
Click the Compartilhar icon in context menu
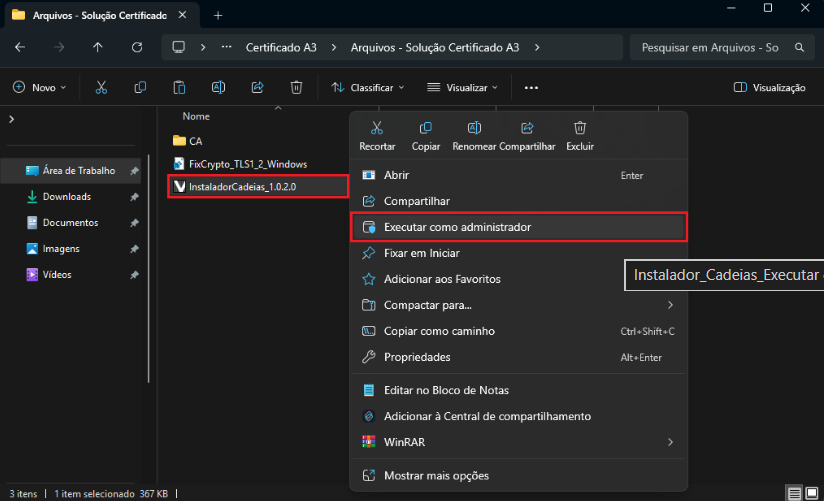tap(527, 129)
